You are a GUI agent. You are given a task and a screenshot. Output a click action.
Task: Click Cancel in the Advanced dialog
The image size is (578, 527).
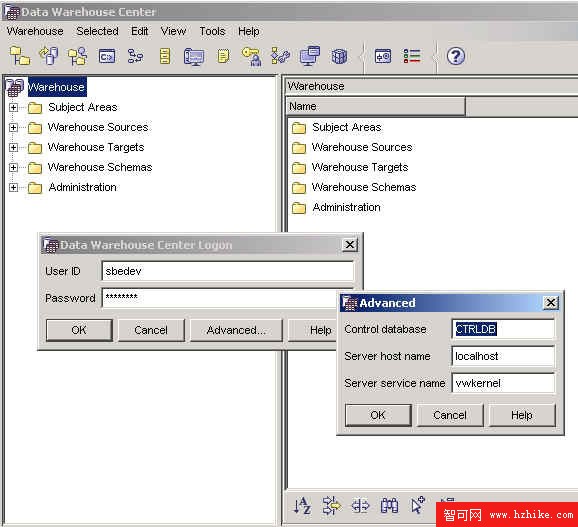[x=450, y=415]
